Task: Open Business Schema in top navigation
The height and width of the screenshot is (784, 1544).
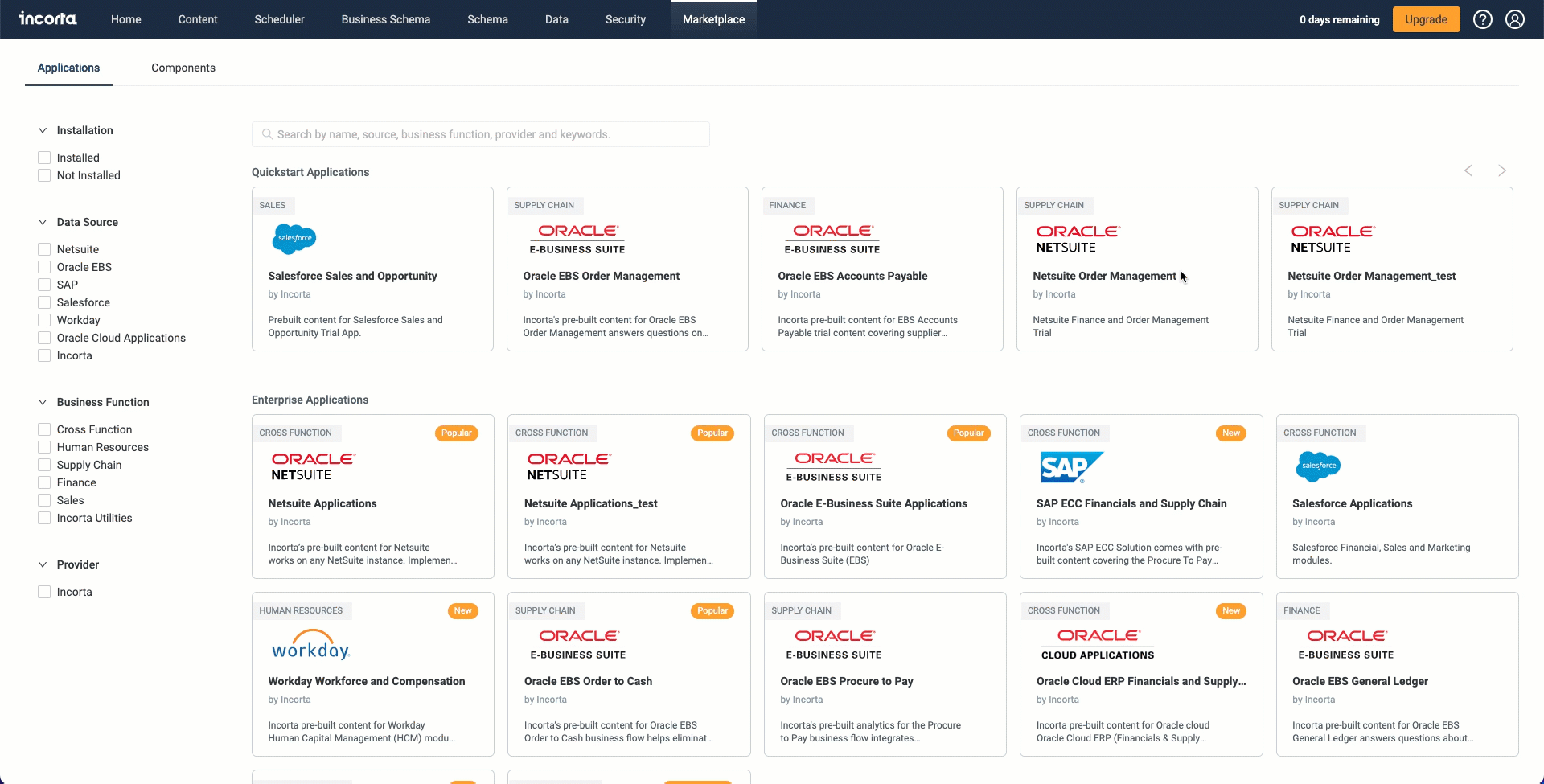Action: pos(386,19)
